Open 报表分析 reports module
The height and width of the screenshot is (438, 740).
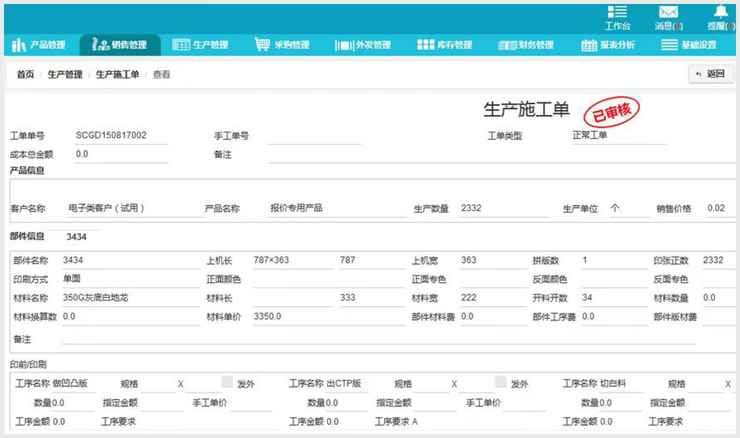tap(609, 45)
